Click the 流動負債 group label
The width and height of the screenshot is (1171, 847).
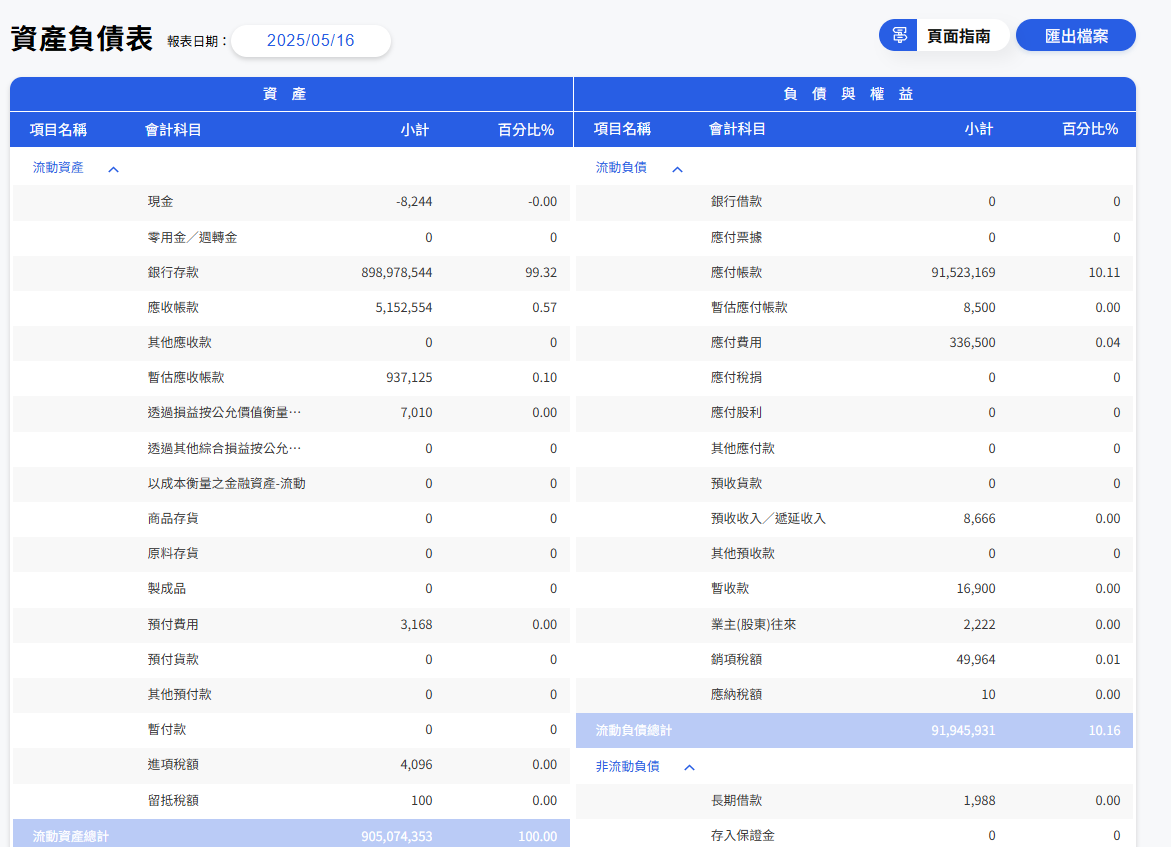621,167
